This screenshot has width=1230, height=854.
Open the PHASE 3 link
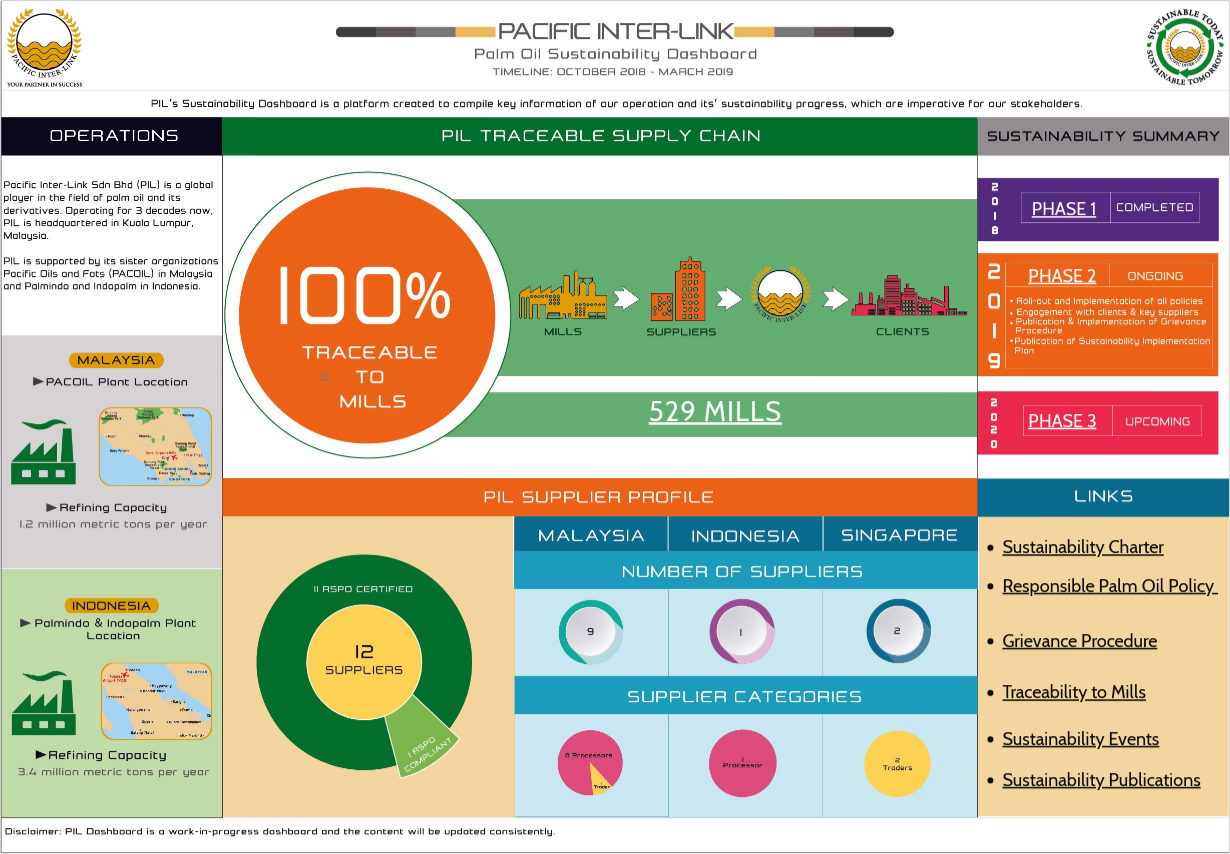1062,421
